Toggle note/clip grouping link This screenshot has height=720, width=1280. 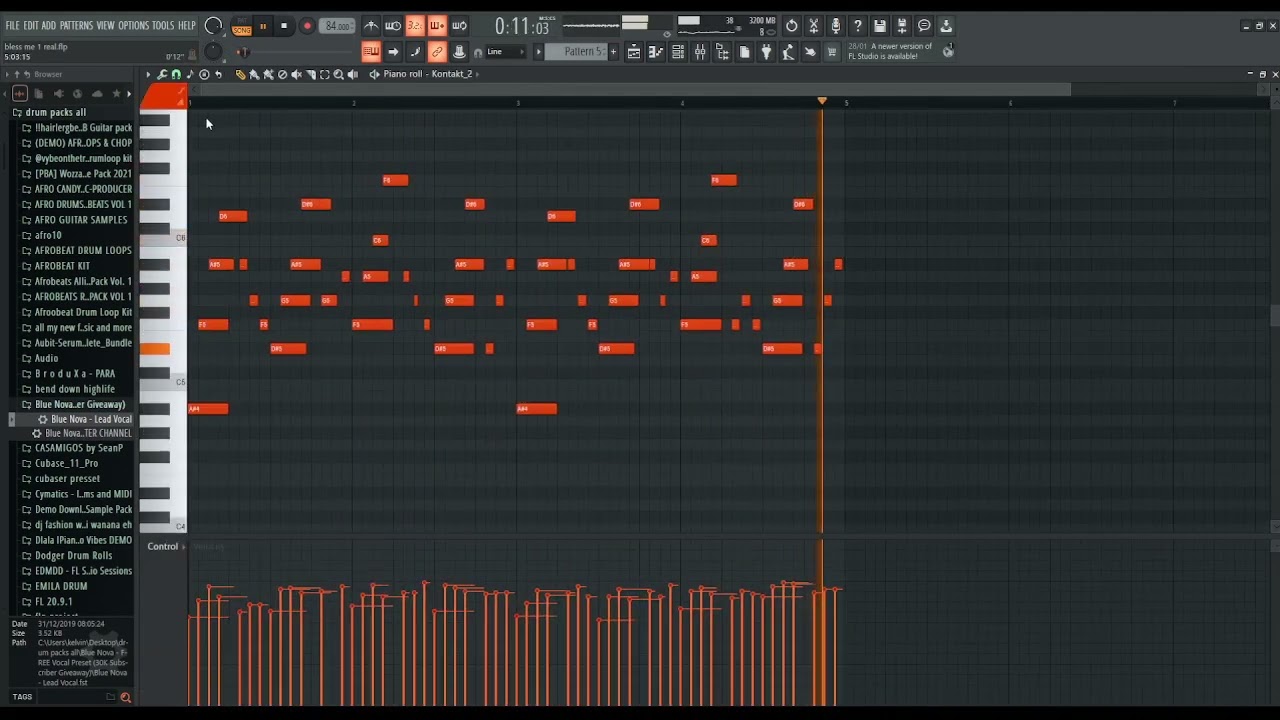point(437,51)
